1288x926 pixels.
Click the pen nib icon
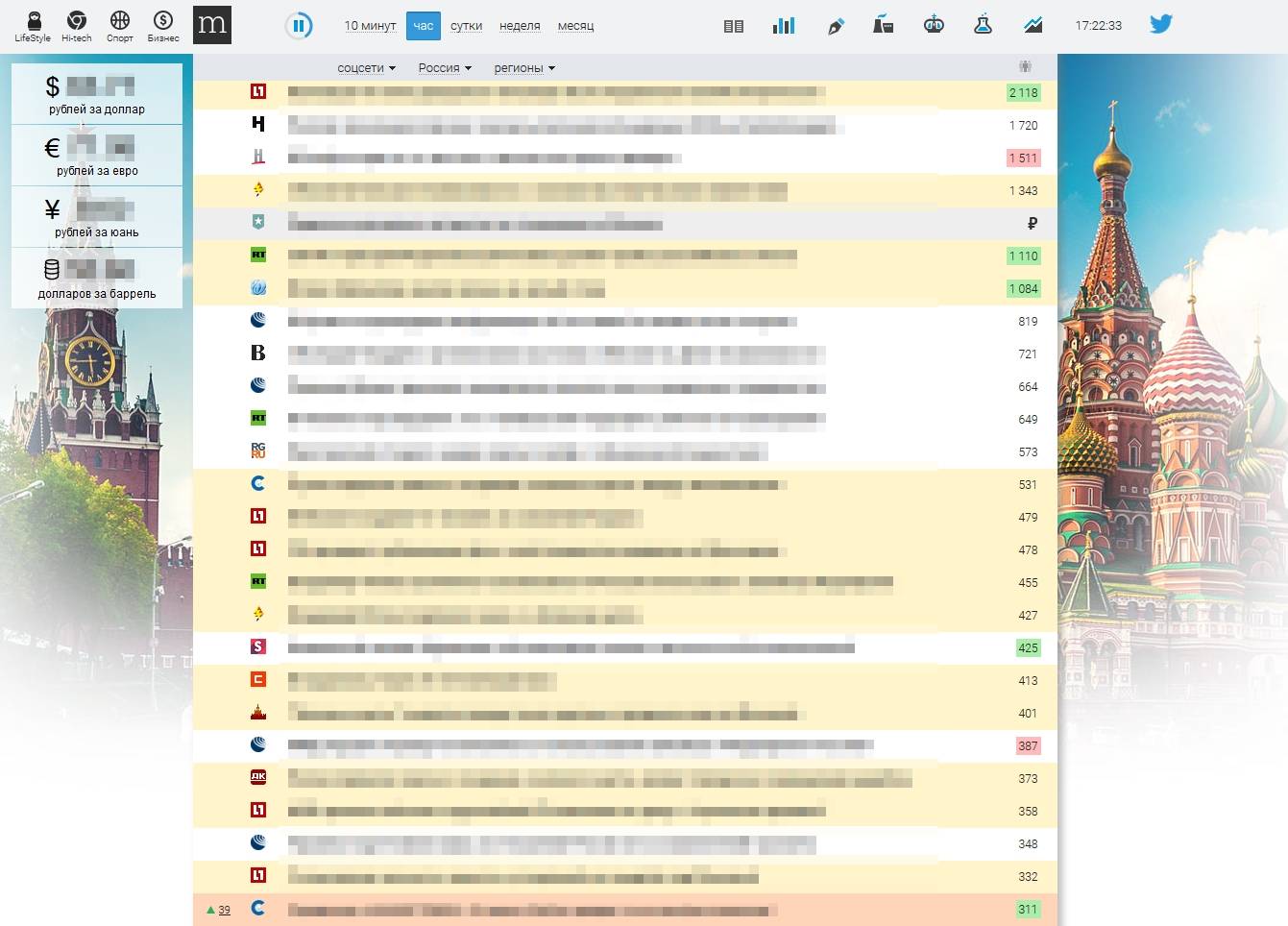pos(836,26)
